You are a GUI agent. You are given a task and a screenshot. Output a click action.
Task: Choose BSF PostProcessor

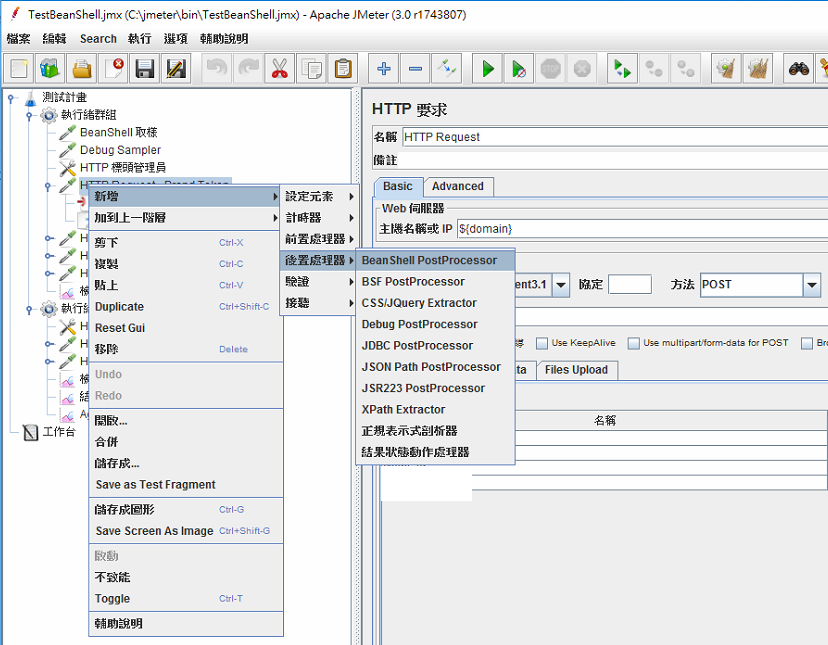(436, 282)
